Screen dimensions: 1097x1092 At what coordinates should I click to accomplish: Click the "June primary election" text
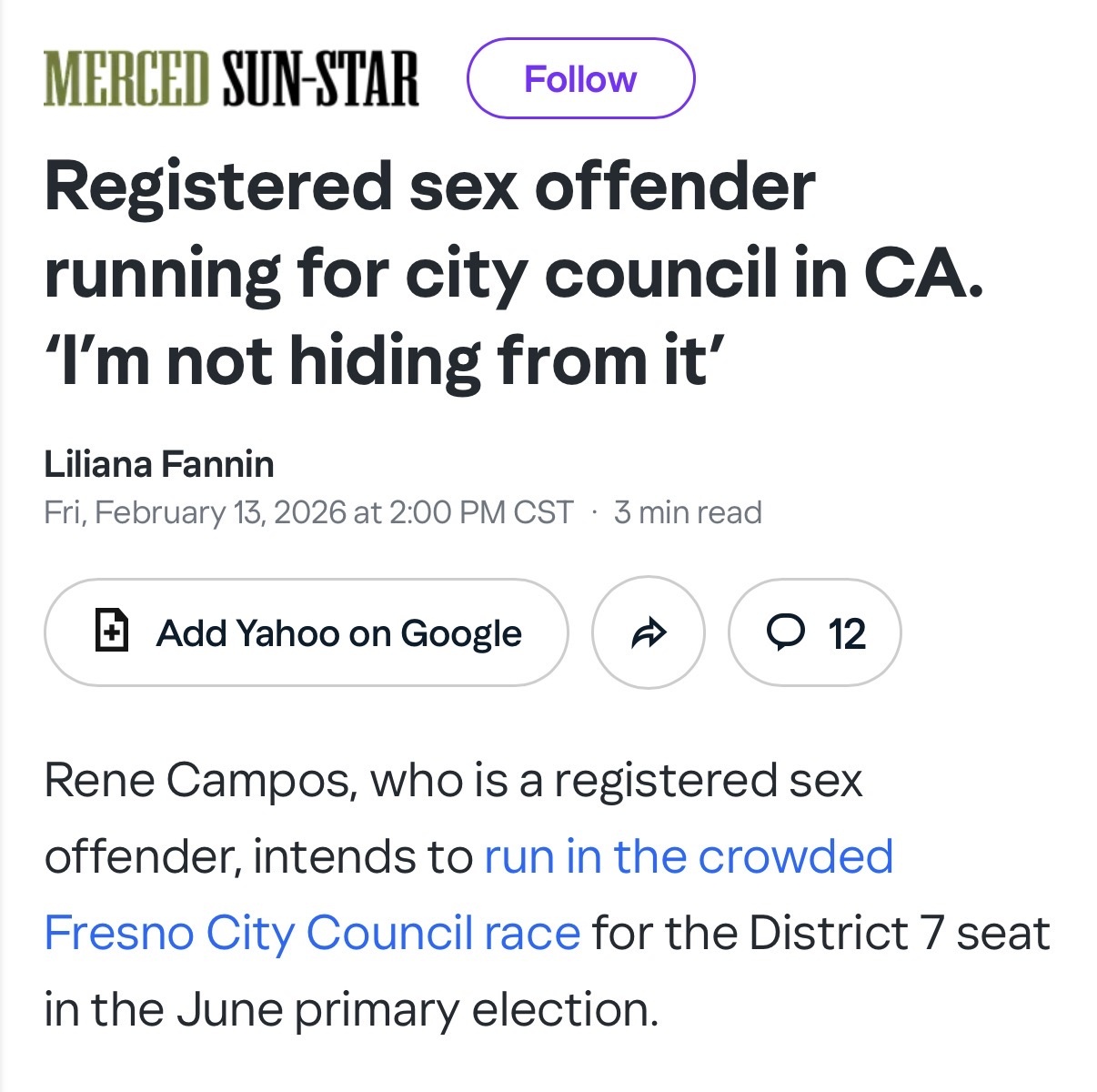click(416, 1009)
